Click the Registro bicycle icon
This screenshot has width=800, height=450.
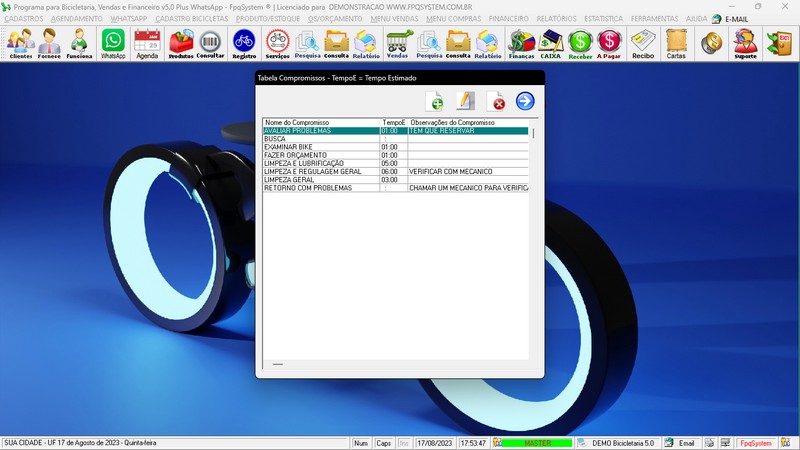coord(244,43)
